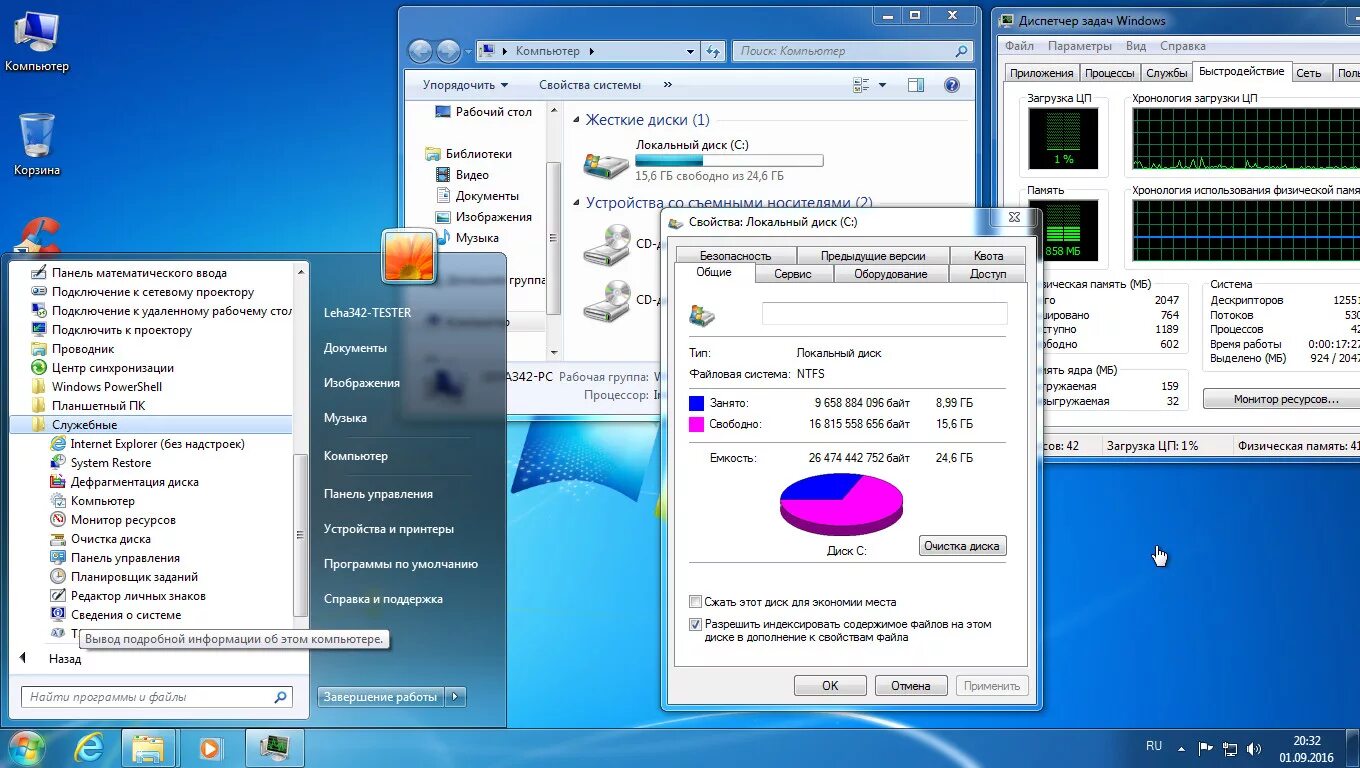Click the Очистка диска button in properties
This screenshot has width=1360, height=768.
962,546
